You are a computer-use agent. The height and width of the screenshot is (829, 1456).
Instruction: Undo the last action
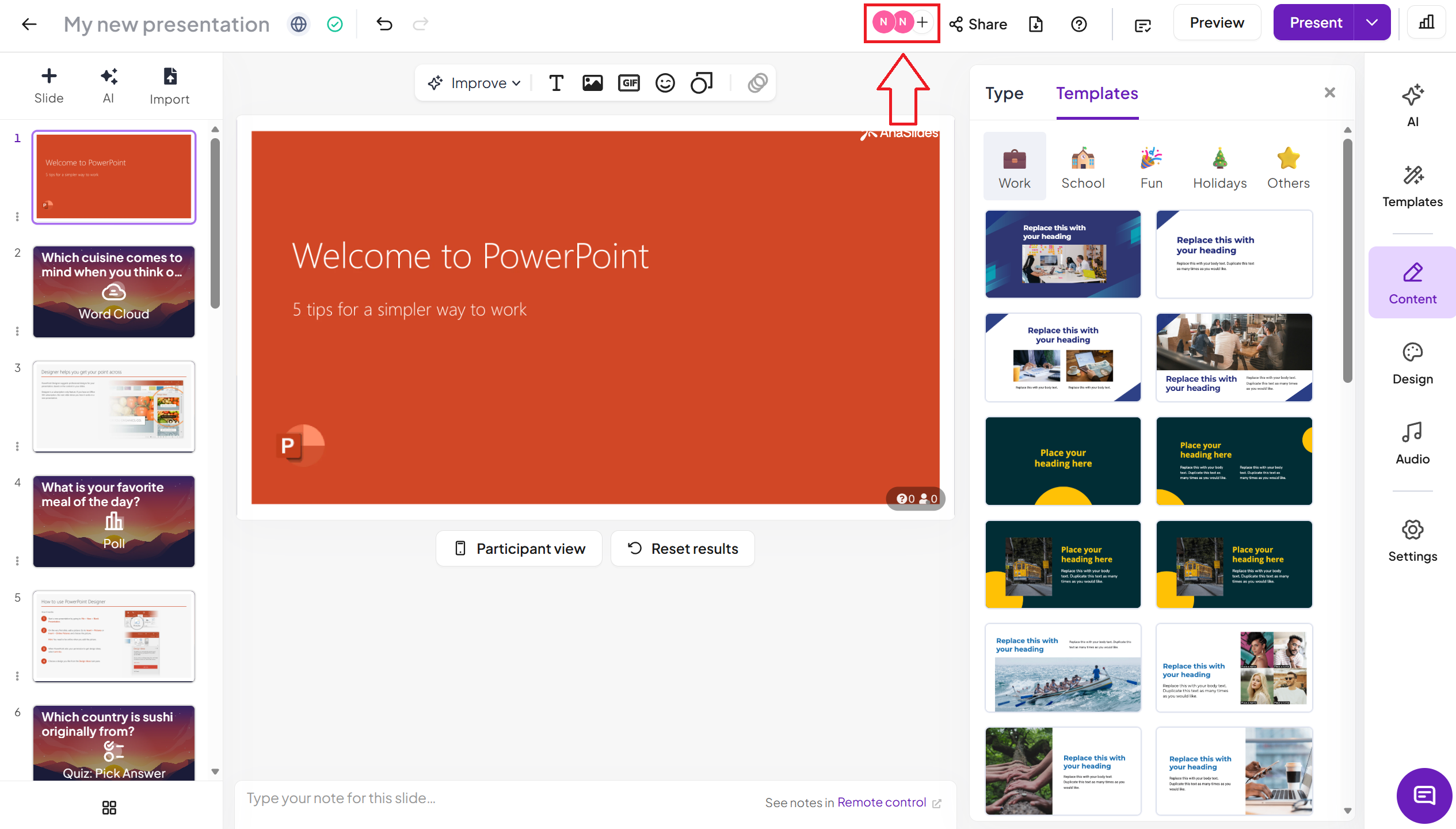pyautogui.click(x=384, y=24)
